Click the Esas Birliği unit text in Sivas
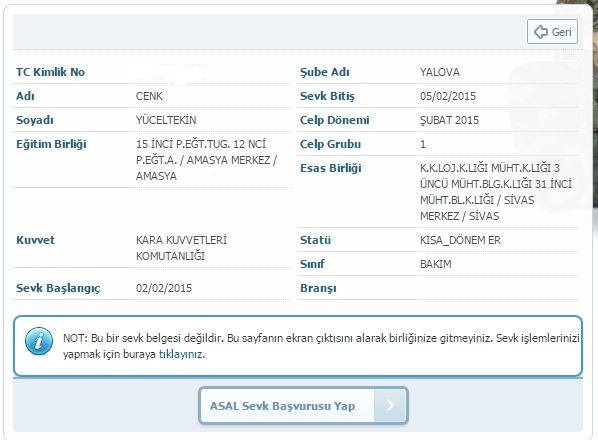Viewport: 598px width, 440px height. click(x=496, y=192)
